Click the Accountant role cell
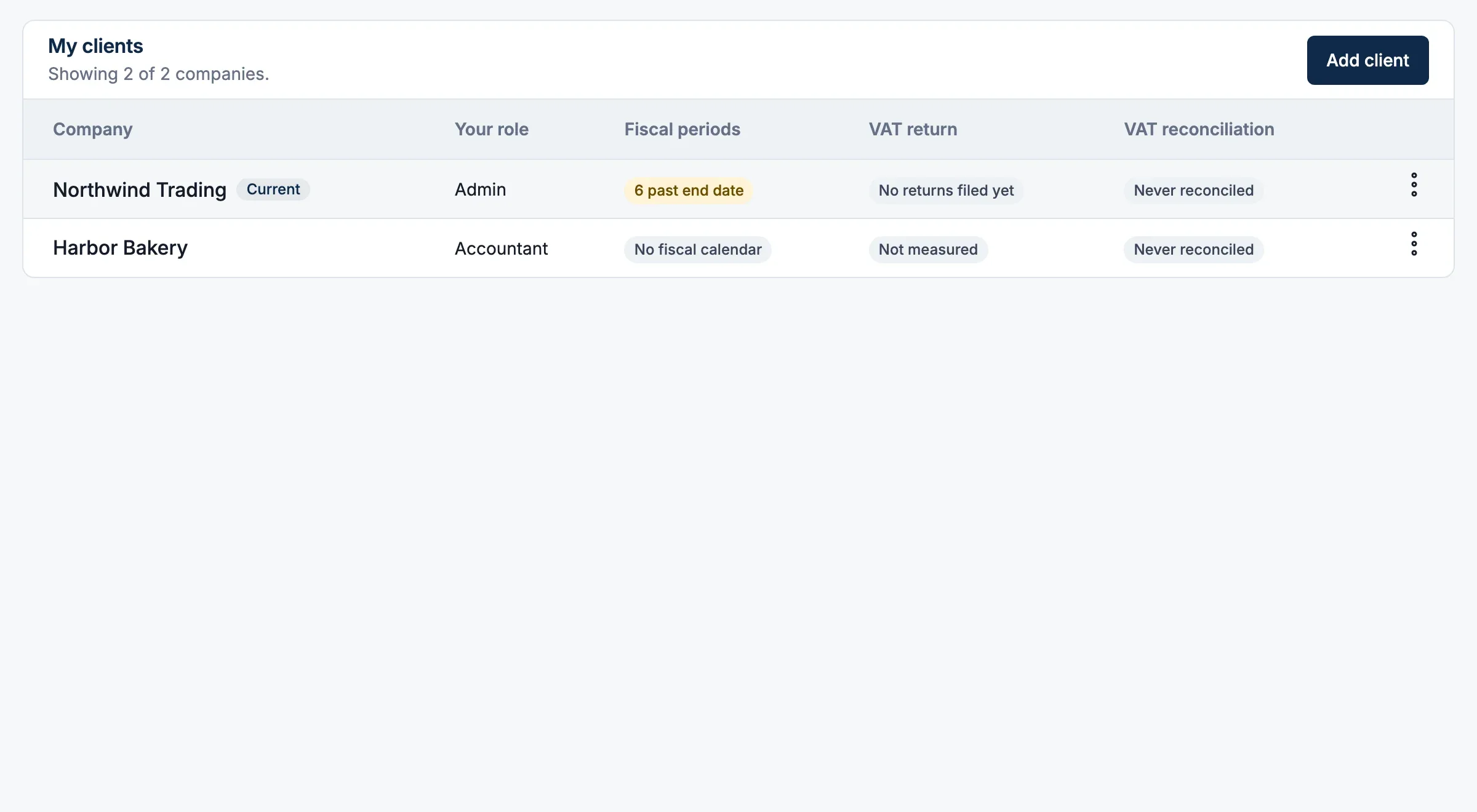The image size is (1477, 812). click(501, 249)
